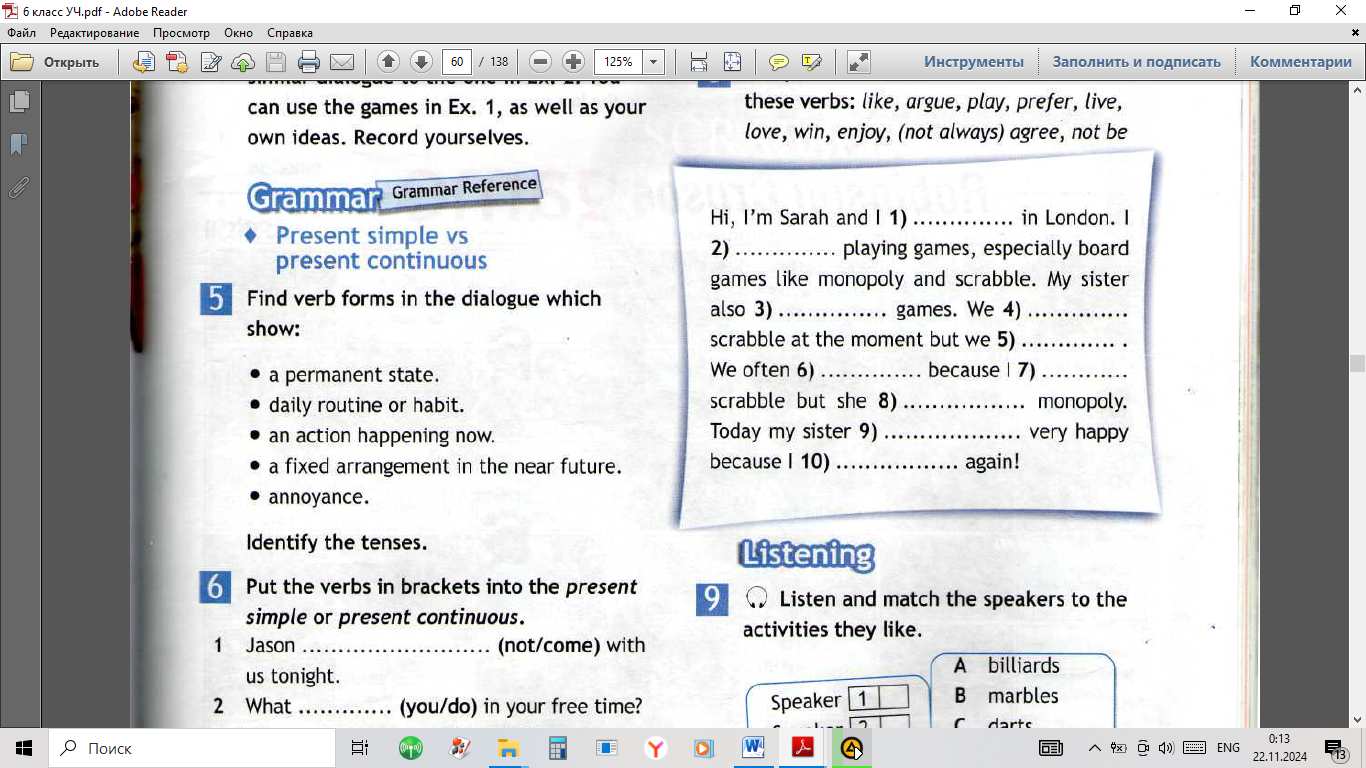Select the highlight text tool
The image size is (1366, 768).
811,62
